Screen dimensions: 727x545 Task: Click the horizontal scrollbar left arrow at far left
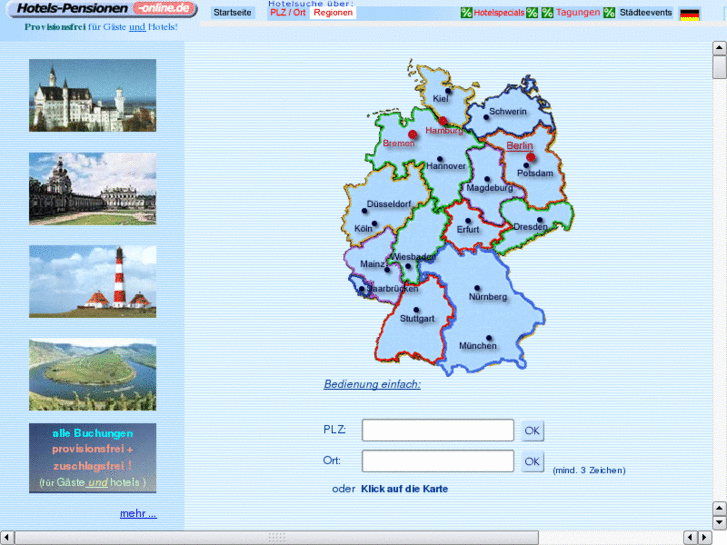tap(7, 537)
